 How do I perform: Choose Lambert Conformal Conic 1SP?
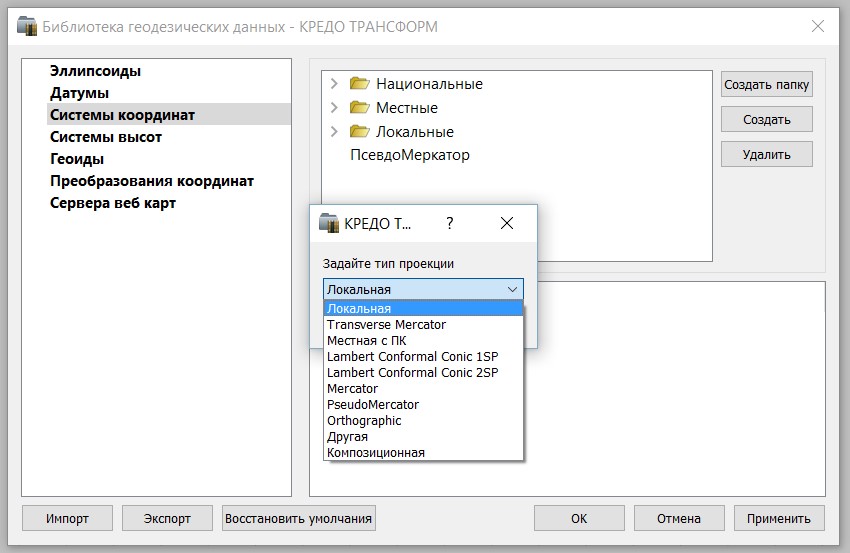click(423, 357)
